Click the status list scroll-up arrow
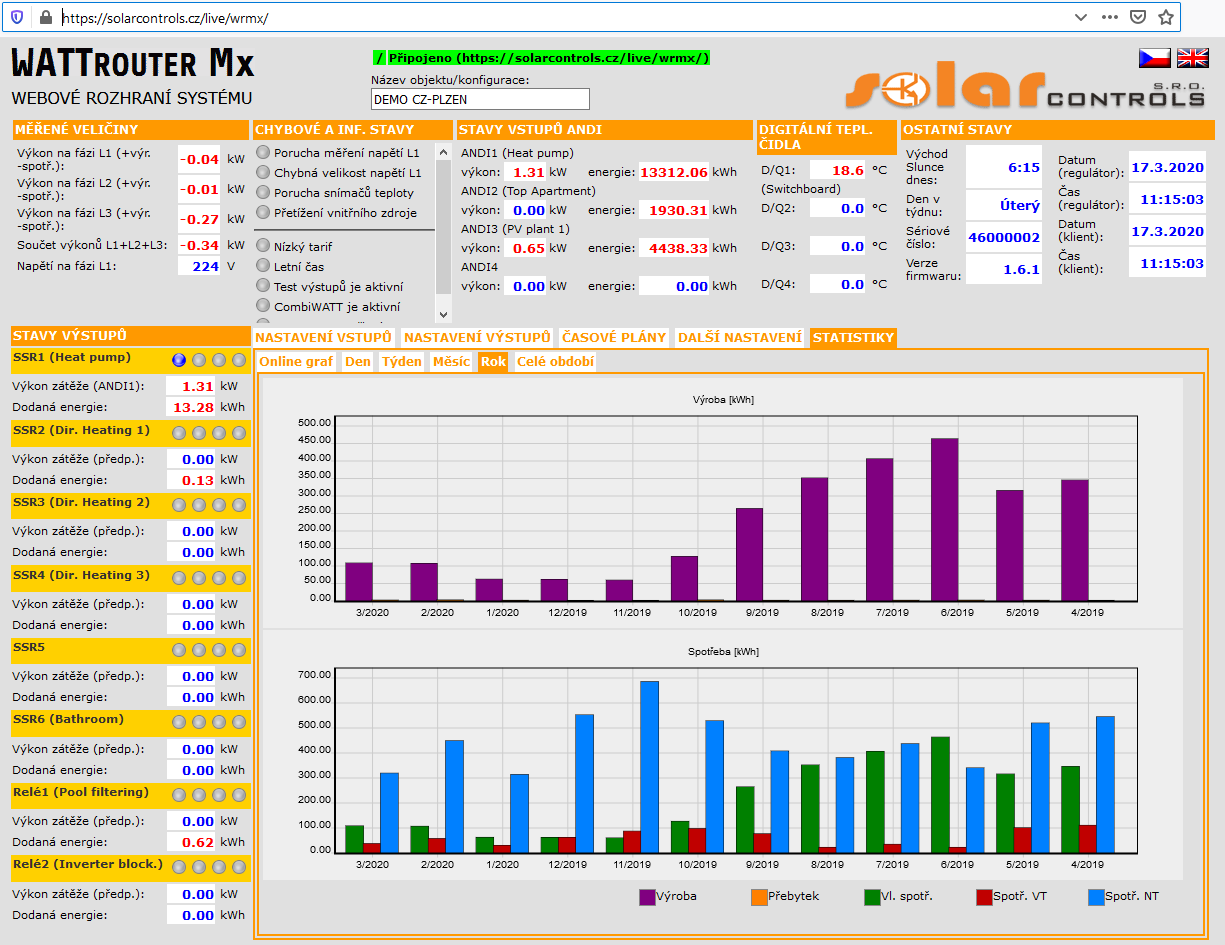 (444, 150)
